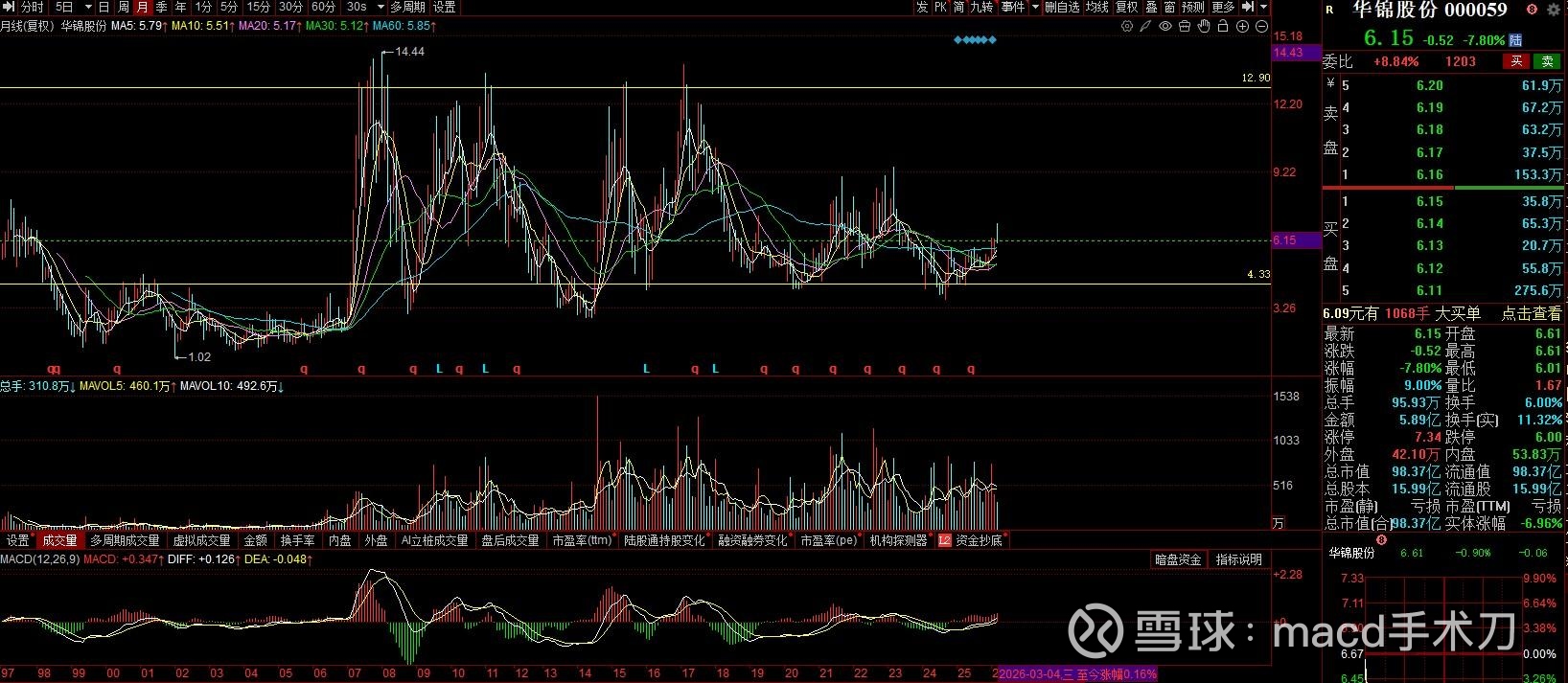Viewport: 1568px width, 683px height.
Task: Click the purple 14.43 price marker
Action: point(1290,53)
